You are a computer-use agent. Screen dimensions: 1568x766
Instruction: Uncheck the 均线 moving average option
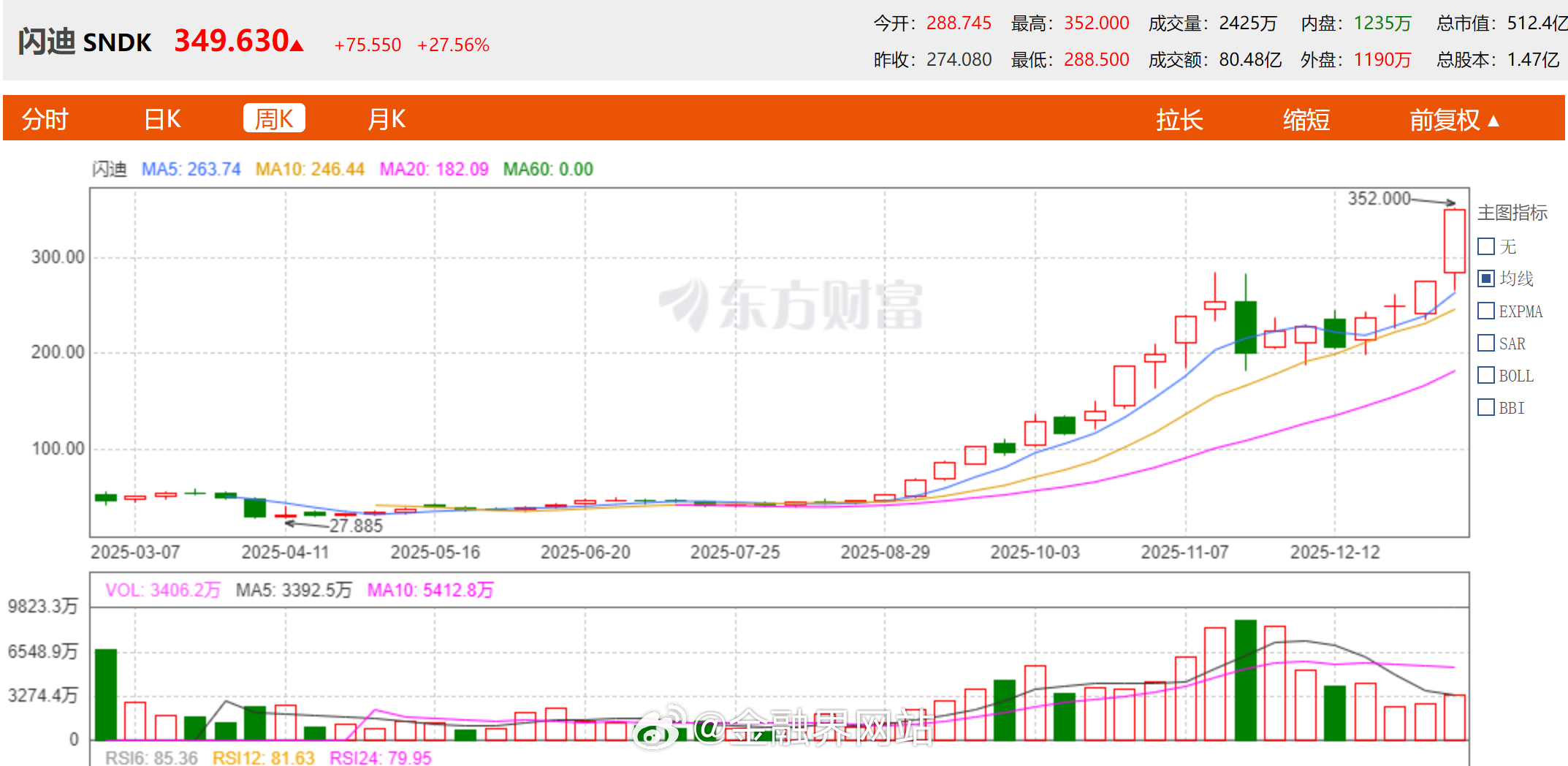point(1485,278)
